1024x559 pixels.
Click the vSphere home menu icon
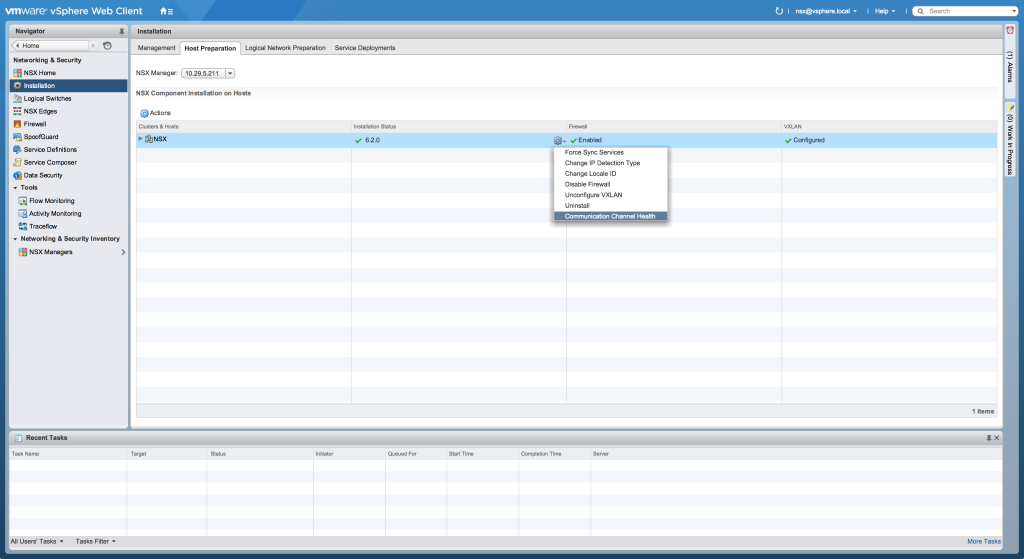(167, 11)
